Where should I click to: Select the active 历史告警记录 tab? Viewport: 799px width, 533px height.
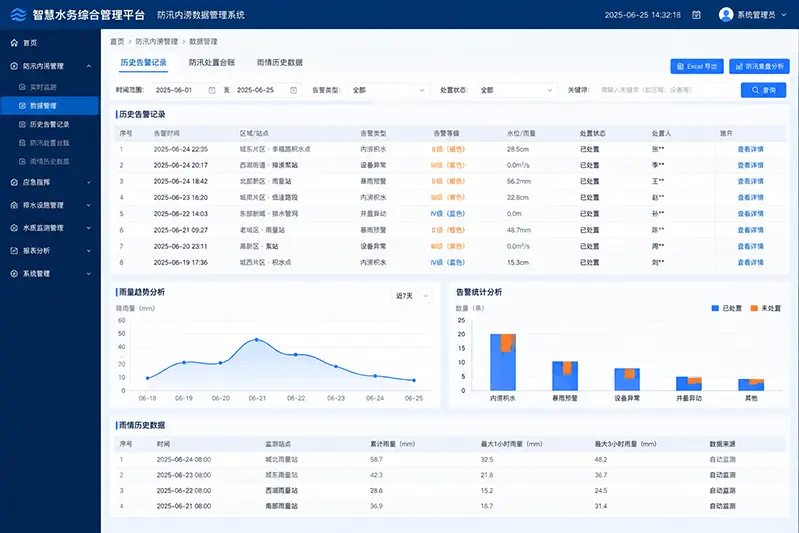click(x=144, y=62)
